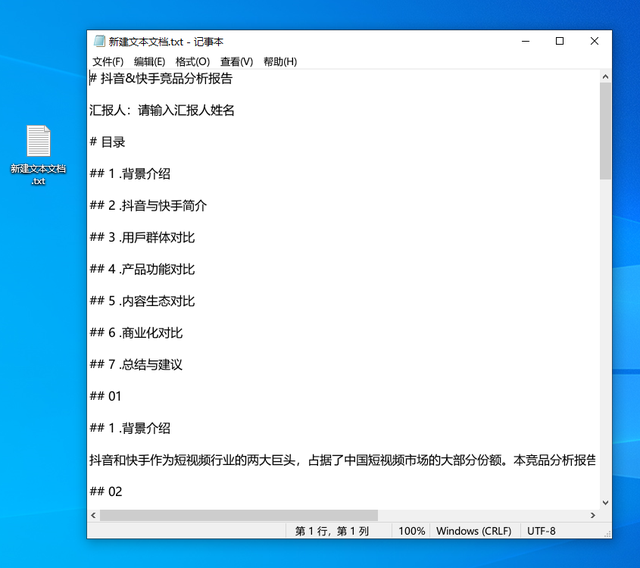Maximize the Notepad window
Image resolution: width=640 pixels, height=568 pixels.
click(560, 41)
